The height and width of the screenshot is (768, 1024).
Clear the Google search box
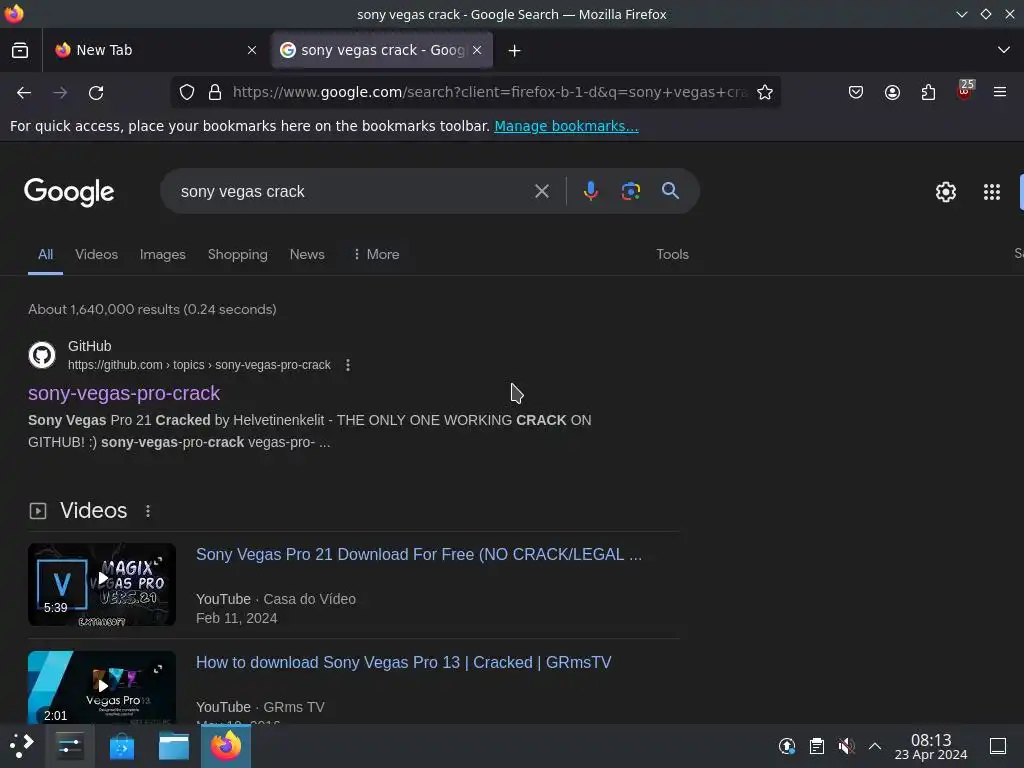[x=541, y=191]
